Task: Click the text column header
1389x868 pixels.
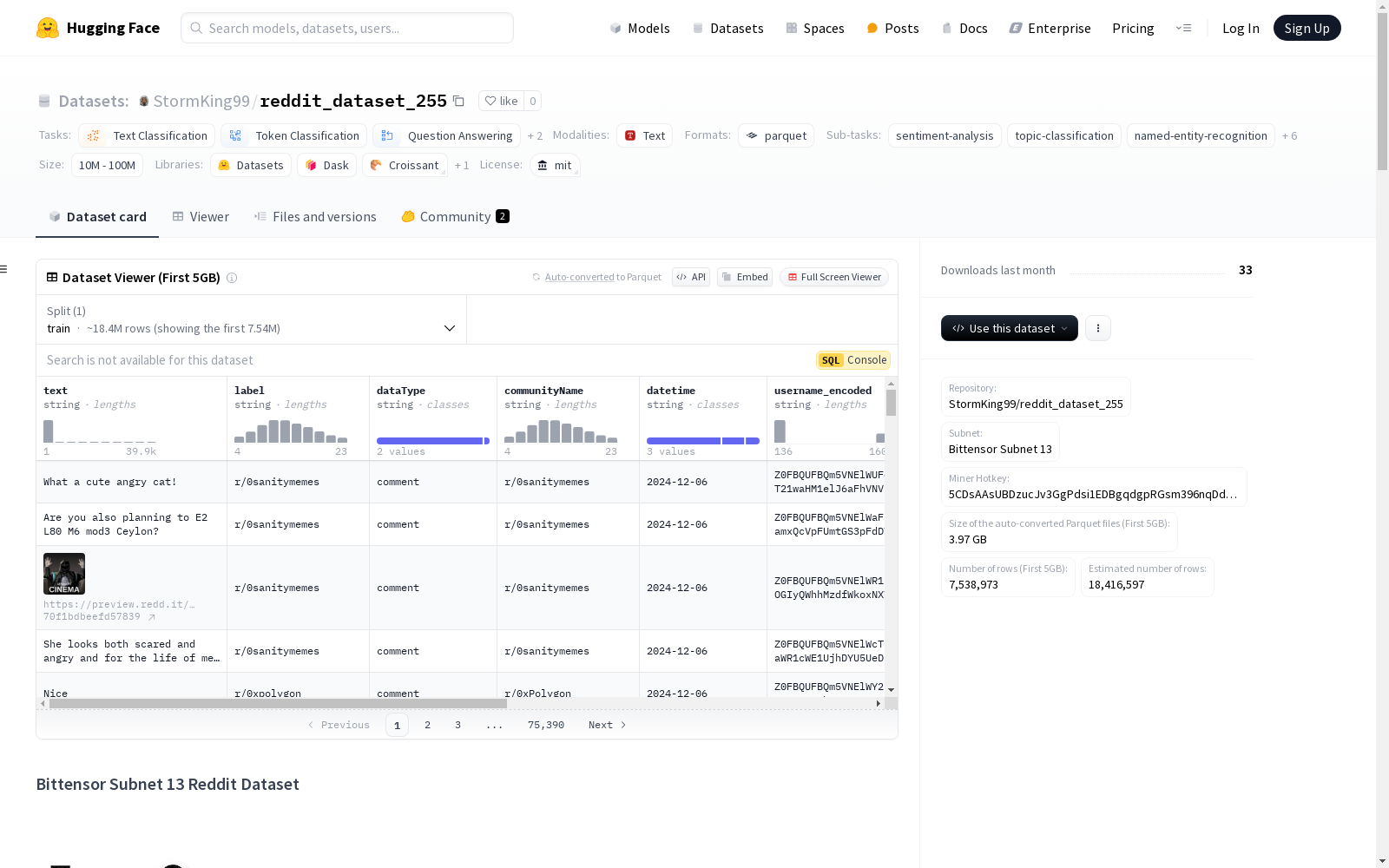Action: click(56, 391)
